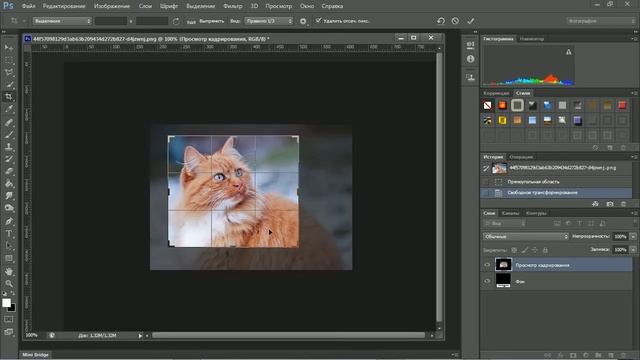Commit the crop with the checkmark
This screenshot has height=360, width=640.
471,21
